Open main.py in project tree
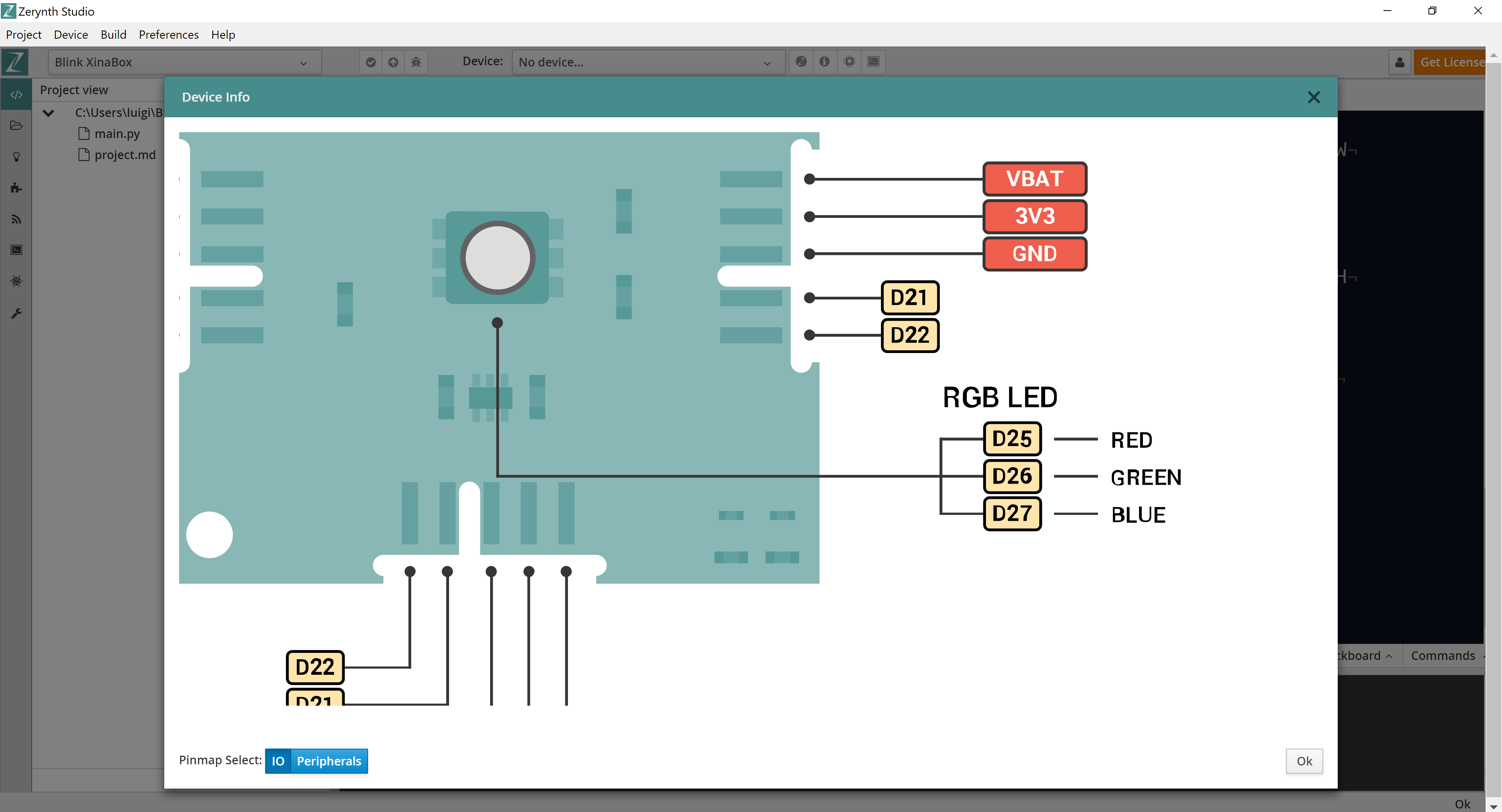 tap(117, 133)
